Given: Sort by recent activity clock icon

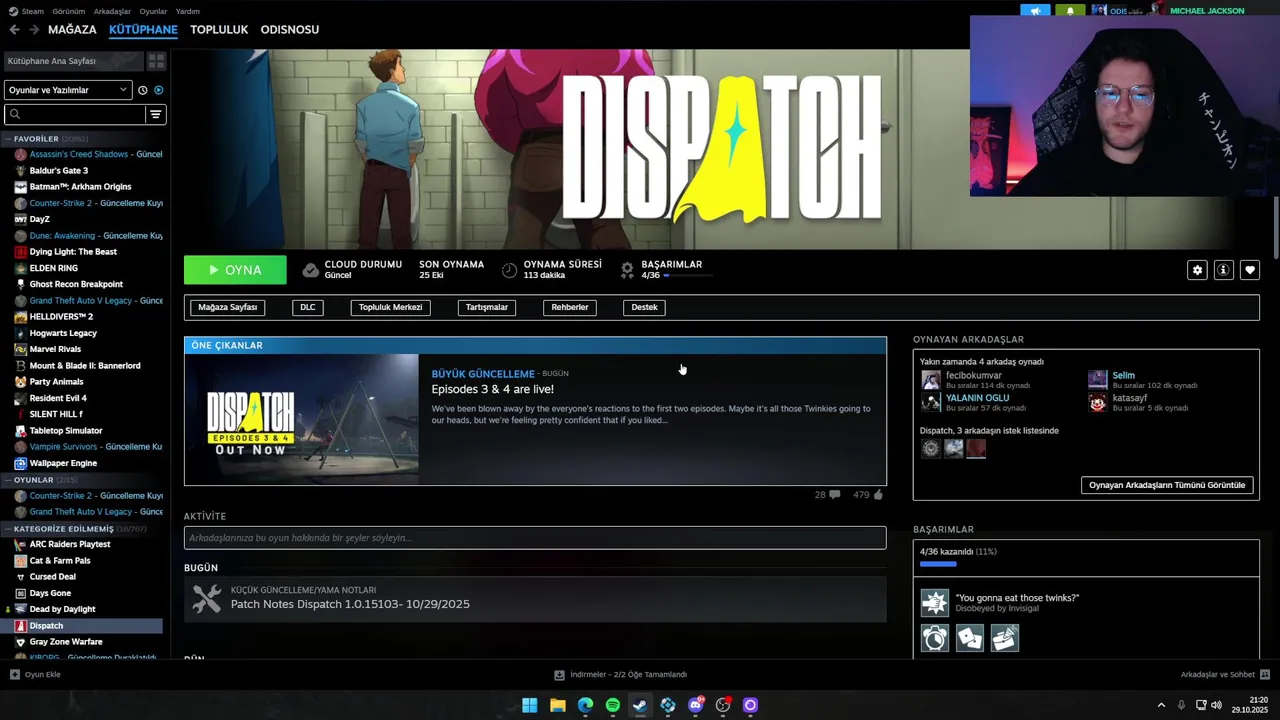Looking at the screenshot, I should [x=143, y=90].
